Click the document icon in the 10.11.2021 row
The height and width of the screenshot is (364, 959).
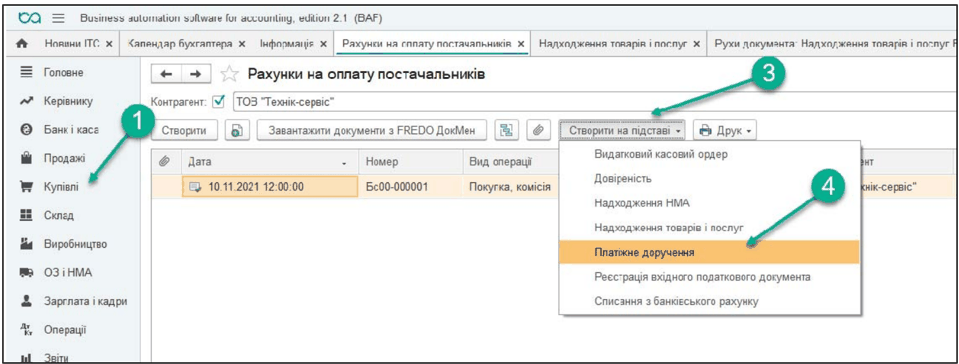click(196, 187)
